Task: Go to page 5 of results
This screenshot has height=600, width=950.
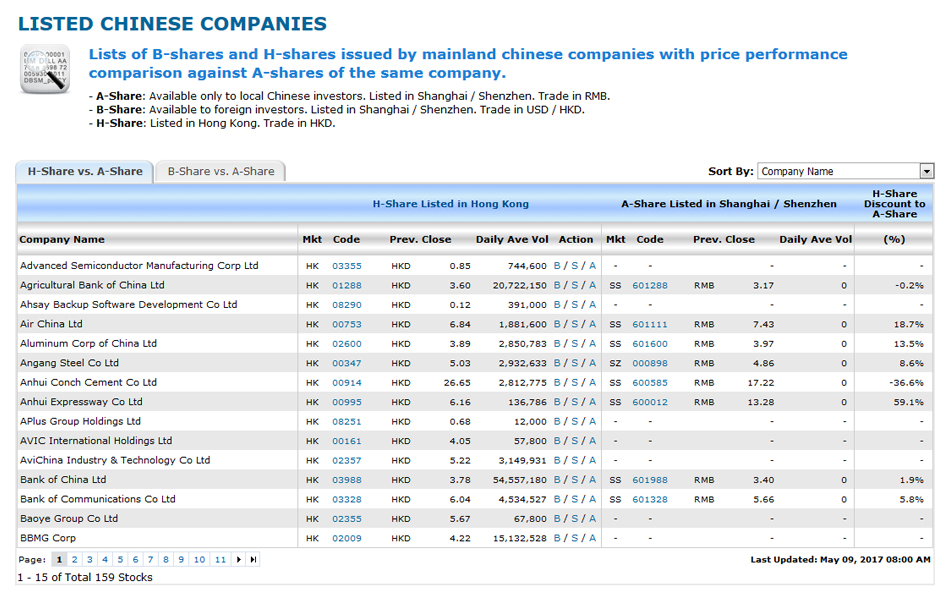Action: (x=120, y=559)
